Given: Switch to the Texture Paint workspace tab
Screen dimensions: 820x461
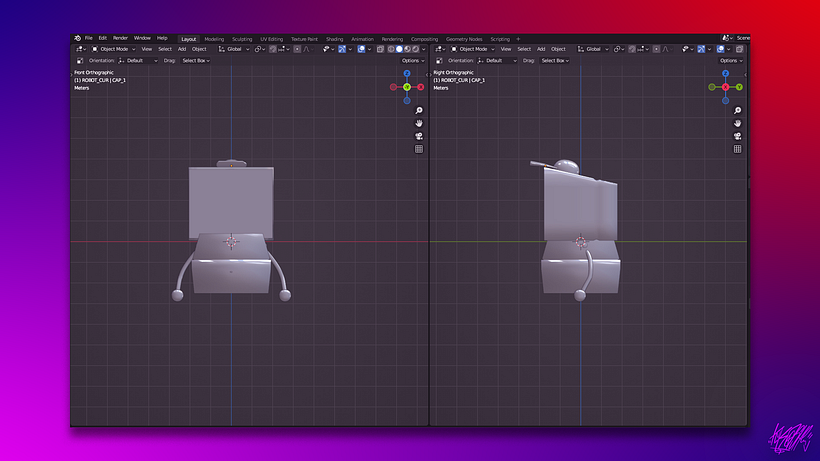Looking at the screenshot, I should 304,39.
